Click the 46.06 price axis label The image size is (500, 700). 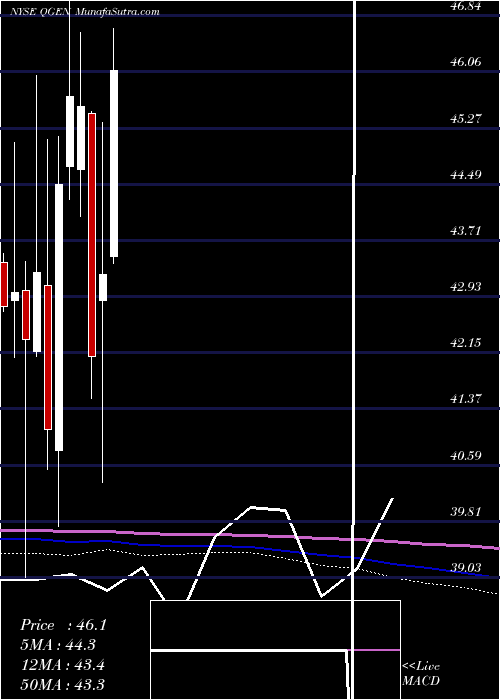467,62
